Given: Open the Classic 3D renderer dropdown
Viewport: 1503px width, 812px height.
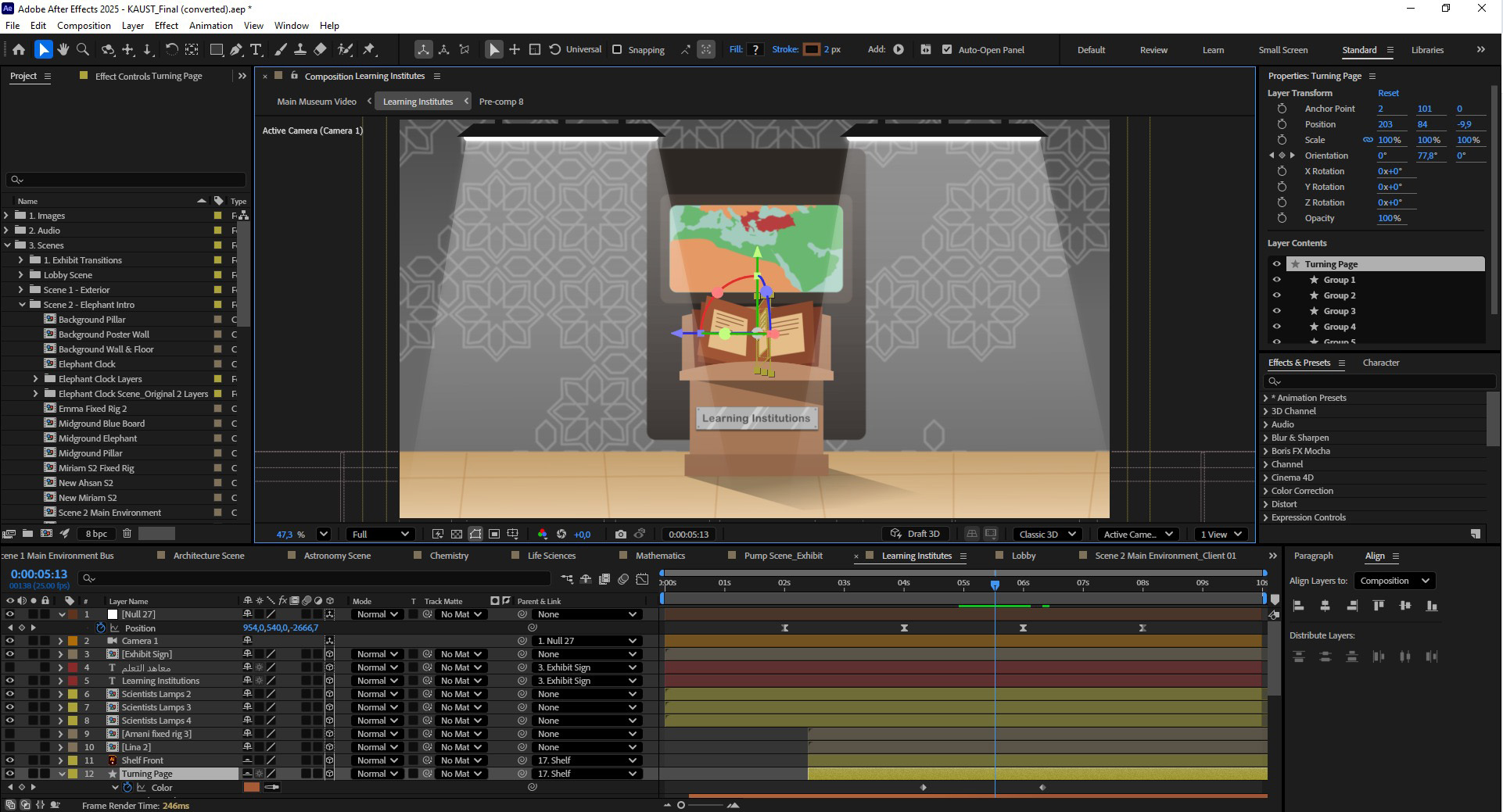Looking at the screenshot, I should pos(1048,535).
